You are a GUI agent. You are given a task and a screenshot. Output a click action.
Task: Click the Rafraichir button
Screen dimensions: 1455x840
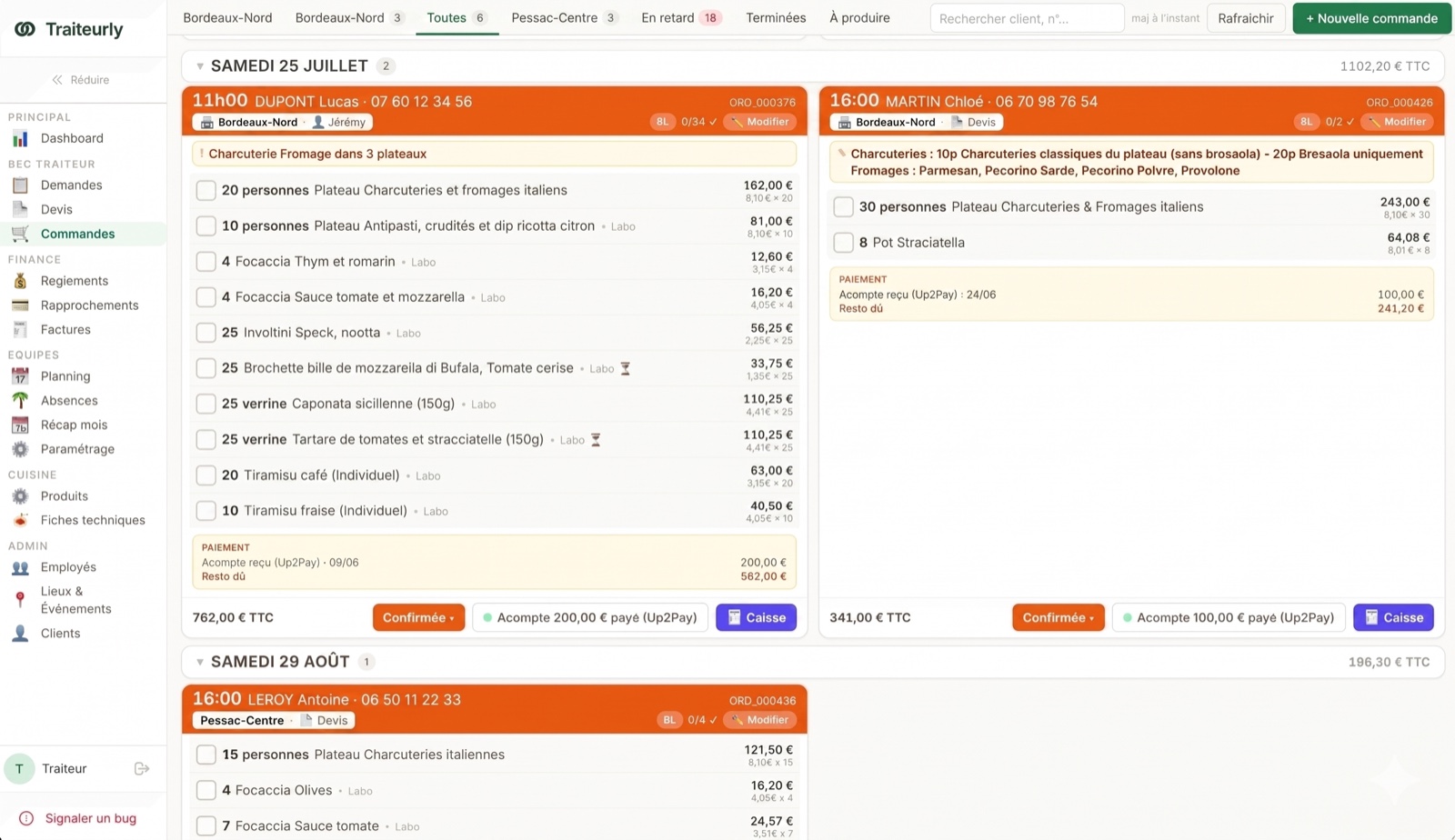[x=1246, y=18]
